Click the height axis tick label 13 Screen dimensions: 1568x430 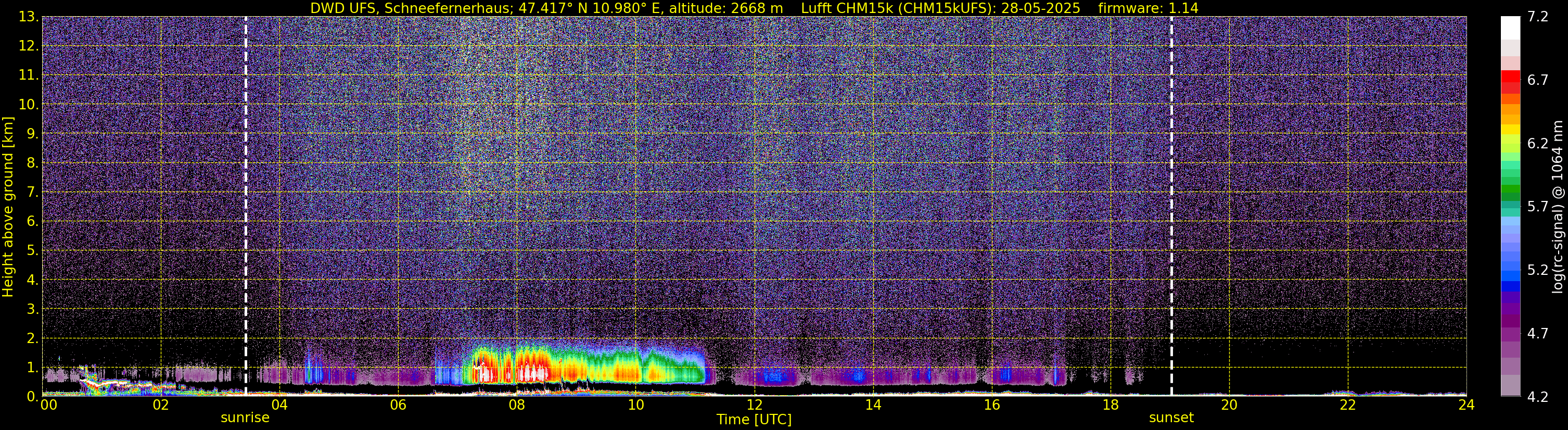pyautogui.click(x=28, y=17)
